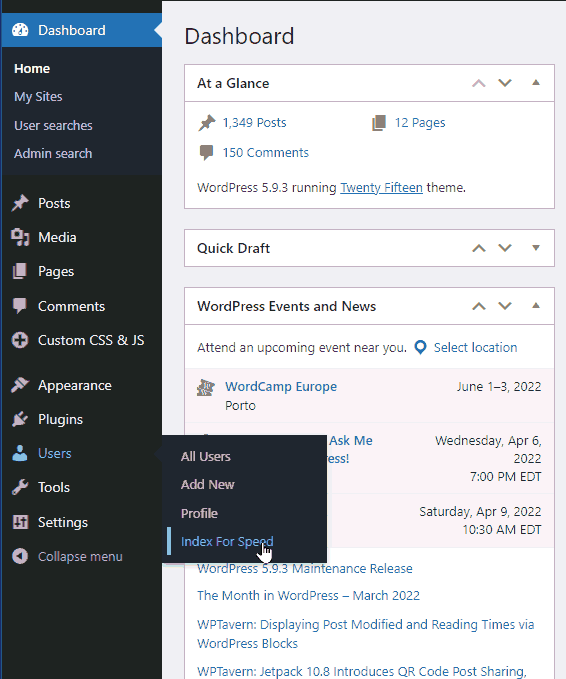Click the comment icon beside 150 Comments

206,152
